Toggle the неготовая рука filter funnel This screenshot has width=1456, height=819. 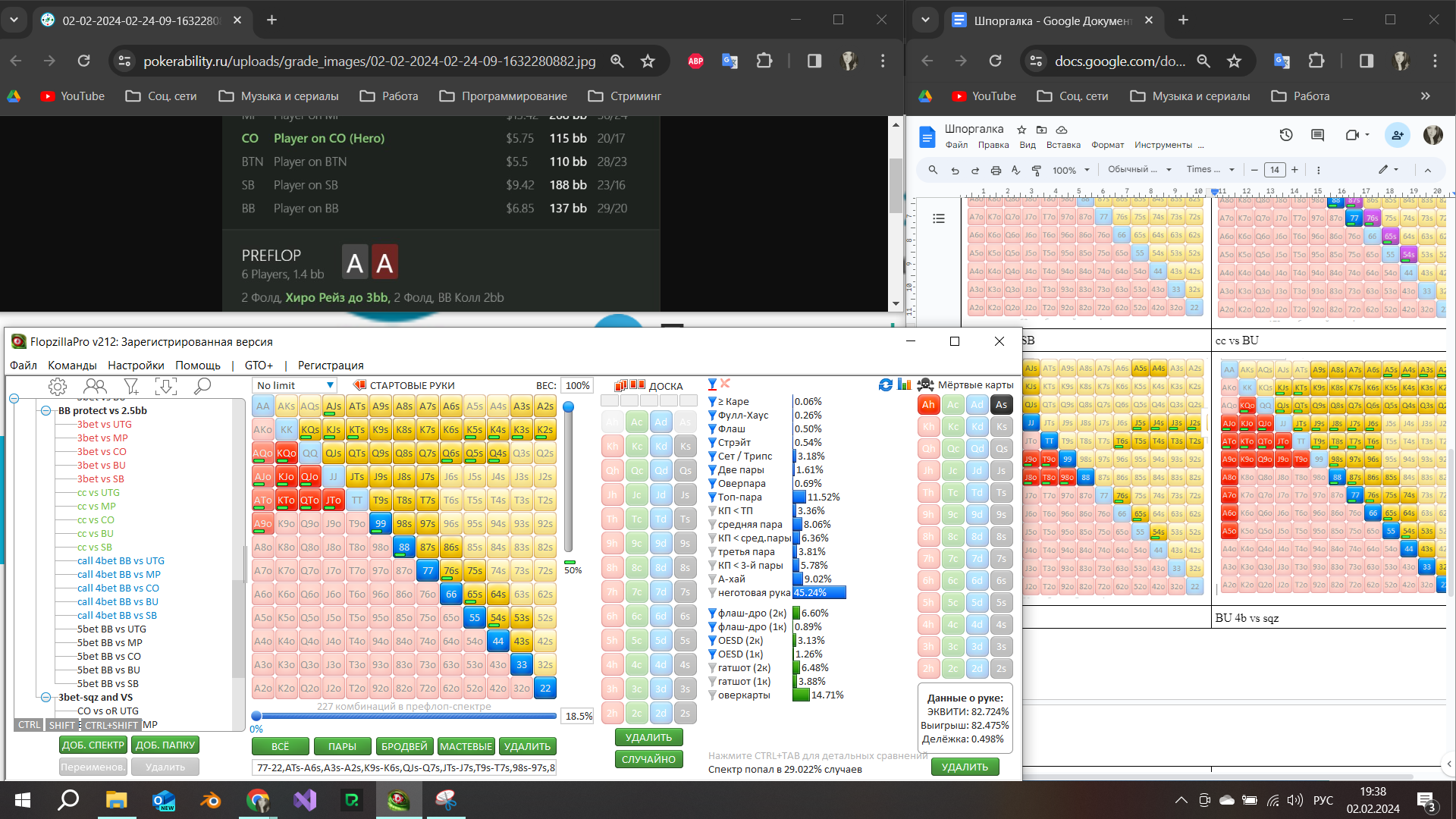pos(712,593)
